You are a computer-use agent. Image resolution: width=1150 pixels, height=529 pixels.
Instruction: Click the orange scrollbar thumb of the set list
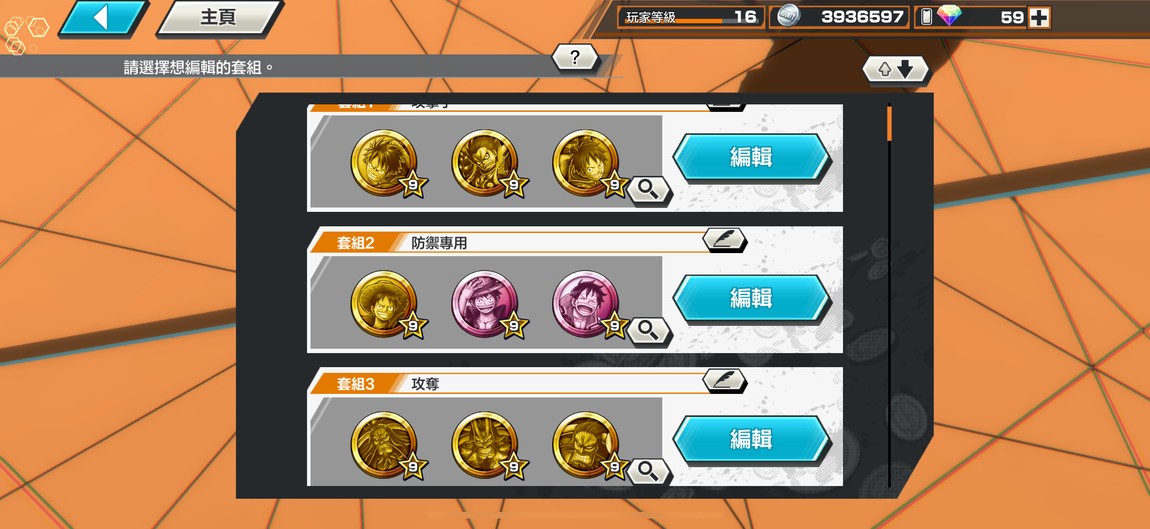[890, 123]
